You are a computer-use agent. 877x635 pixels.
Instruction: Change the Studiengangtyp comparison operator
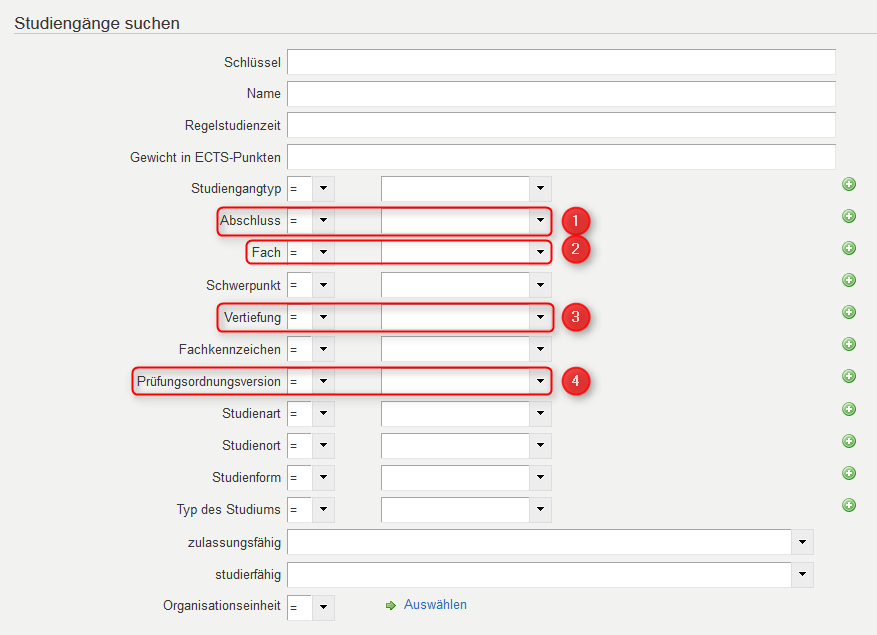(x=323, y=189)
